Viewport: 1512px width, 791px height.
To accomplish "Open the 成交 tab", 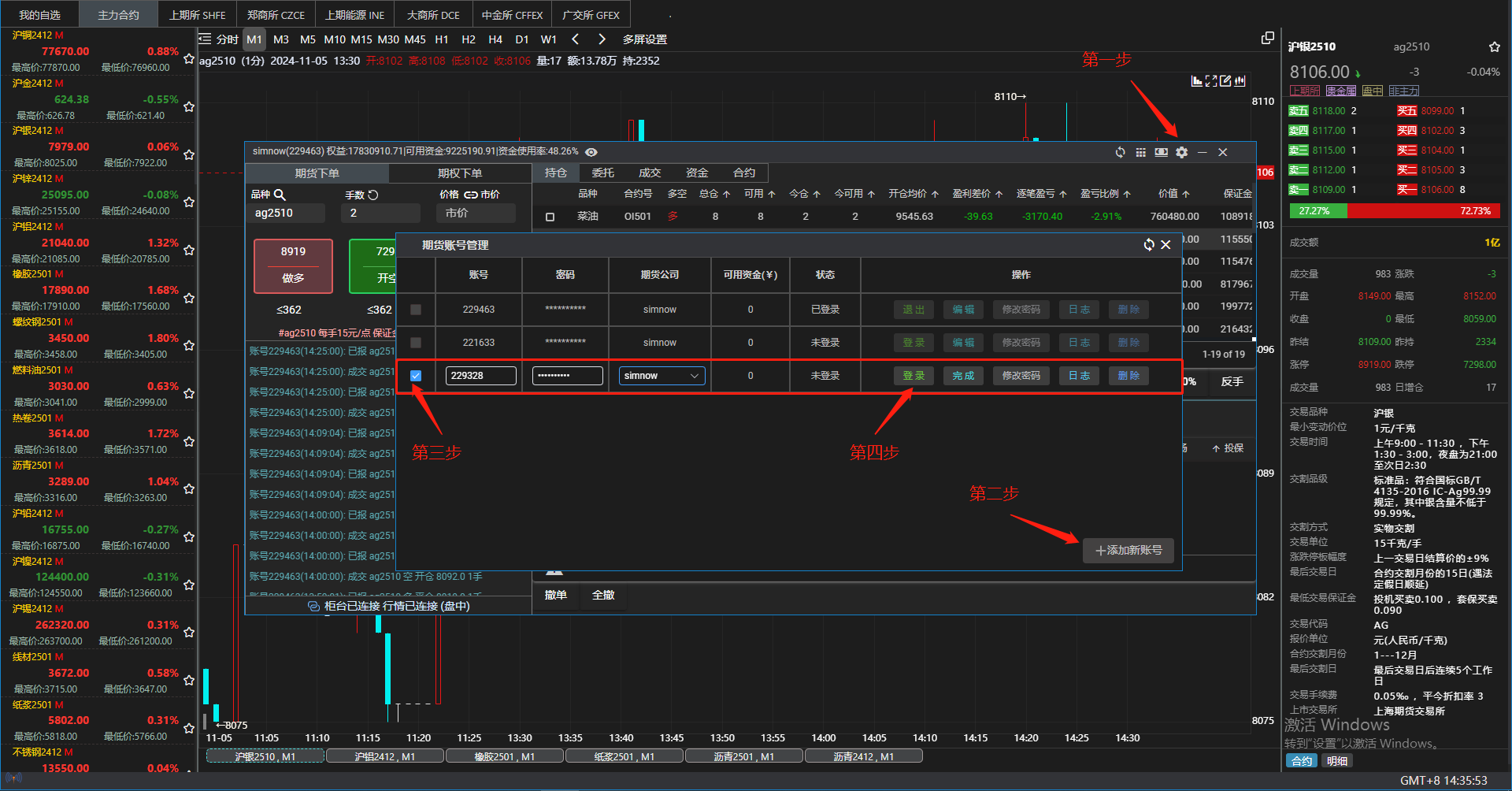I will (x=650, y=173).
